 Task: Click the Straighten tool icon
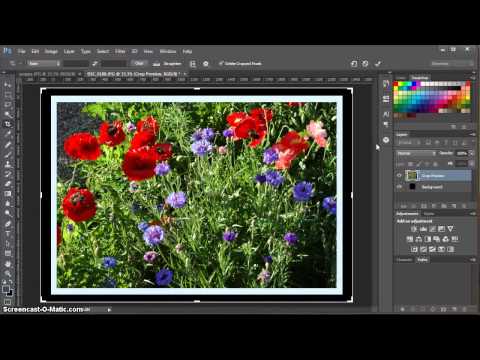pos(156,64)
